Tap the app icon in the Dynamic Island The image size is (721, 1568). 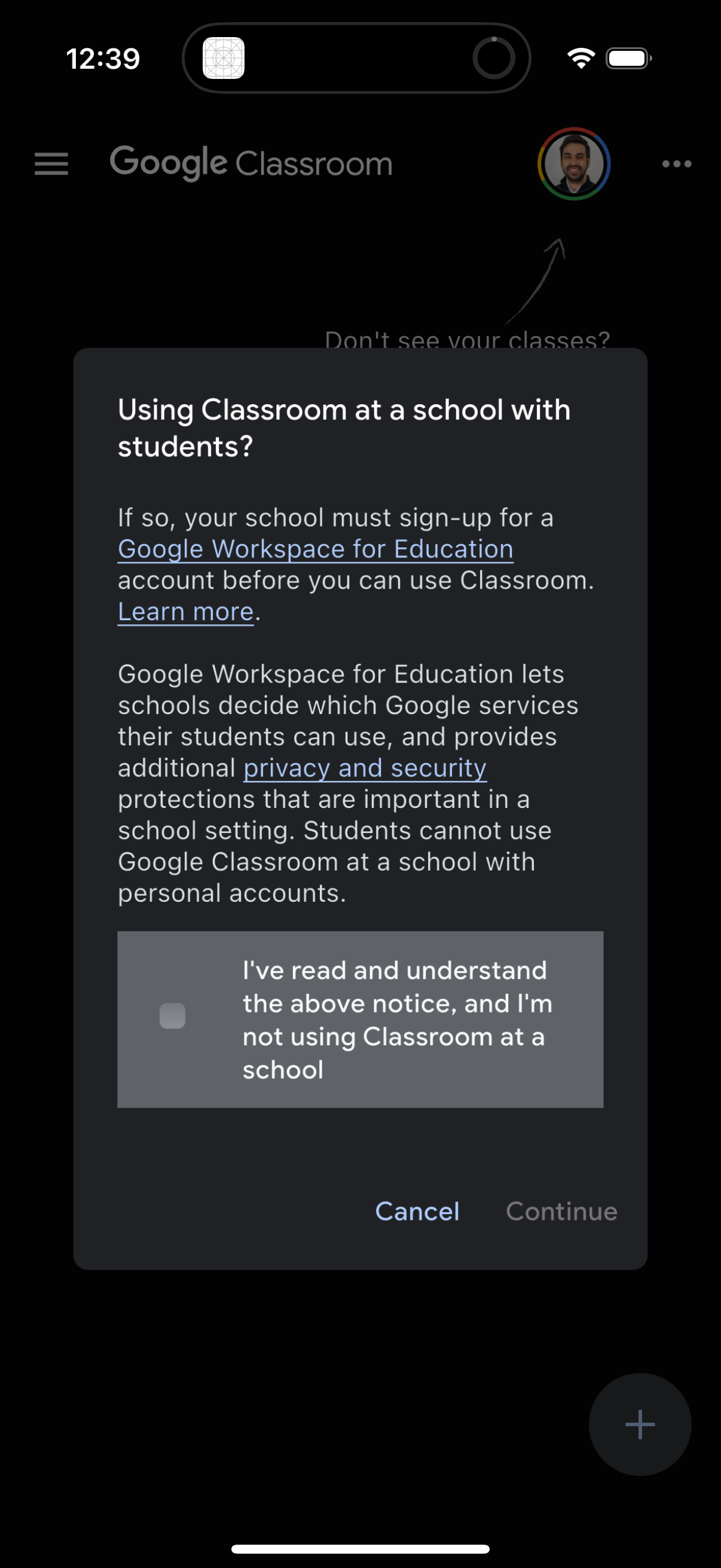[222, 58]
